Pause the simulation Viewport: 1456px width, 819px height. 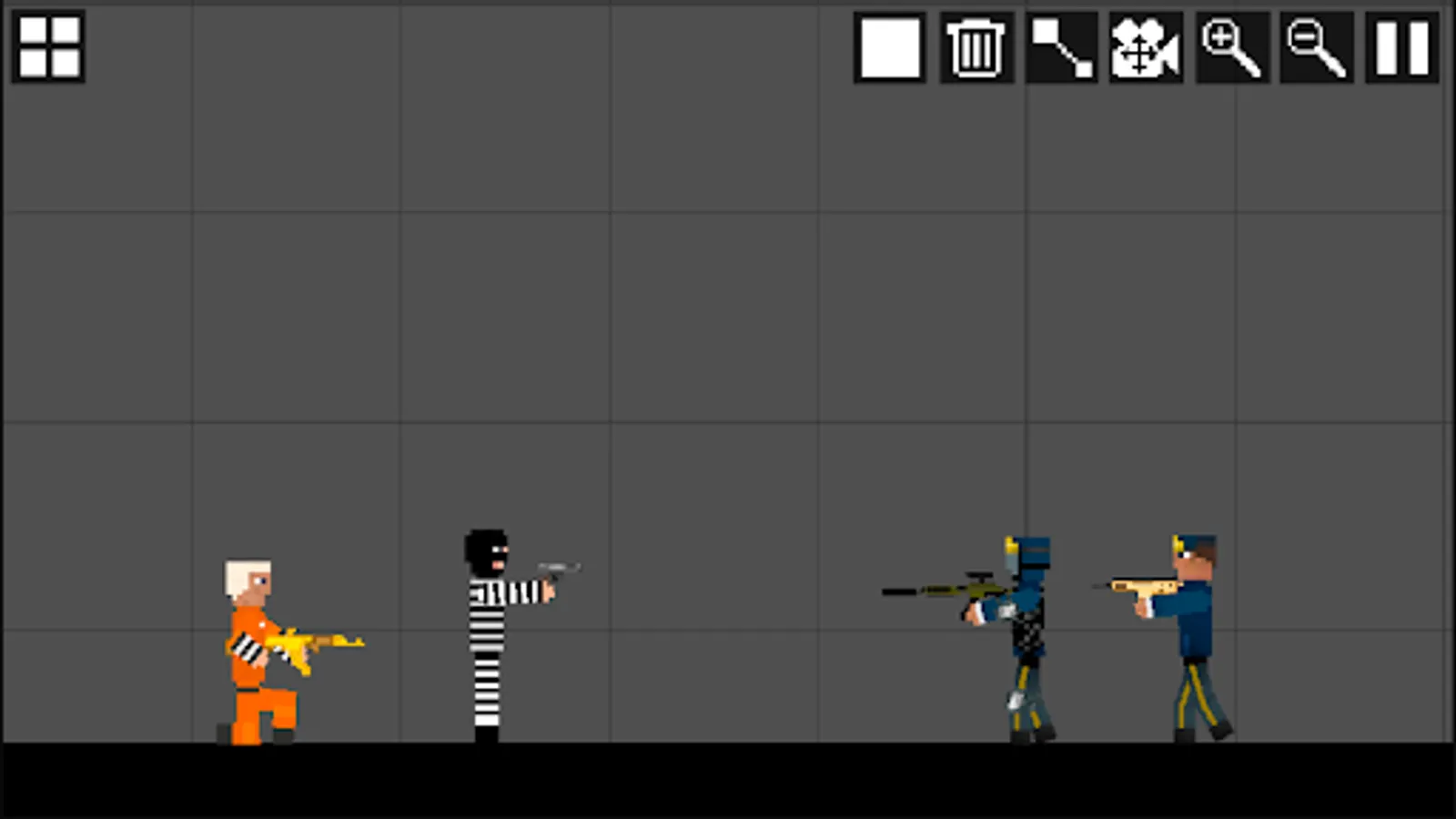click(1402, 47)
